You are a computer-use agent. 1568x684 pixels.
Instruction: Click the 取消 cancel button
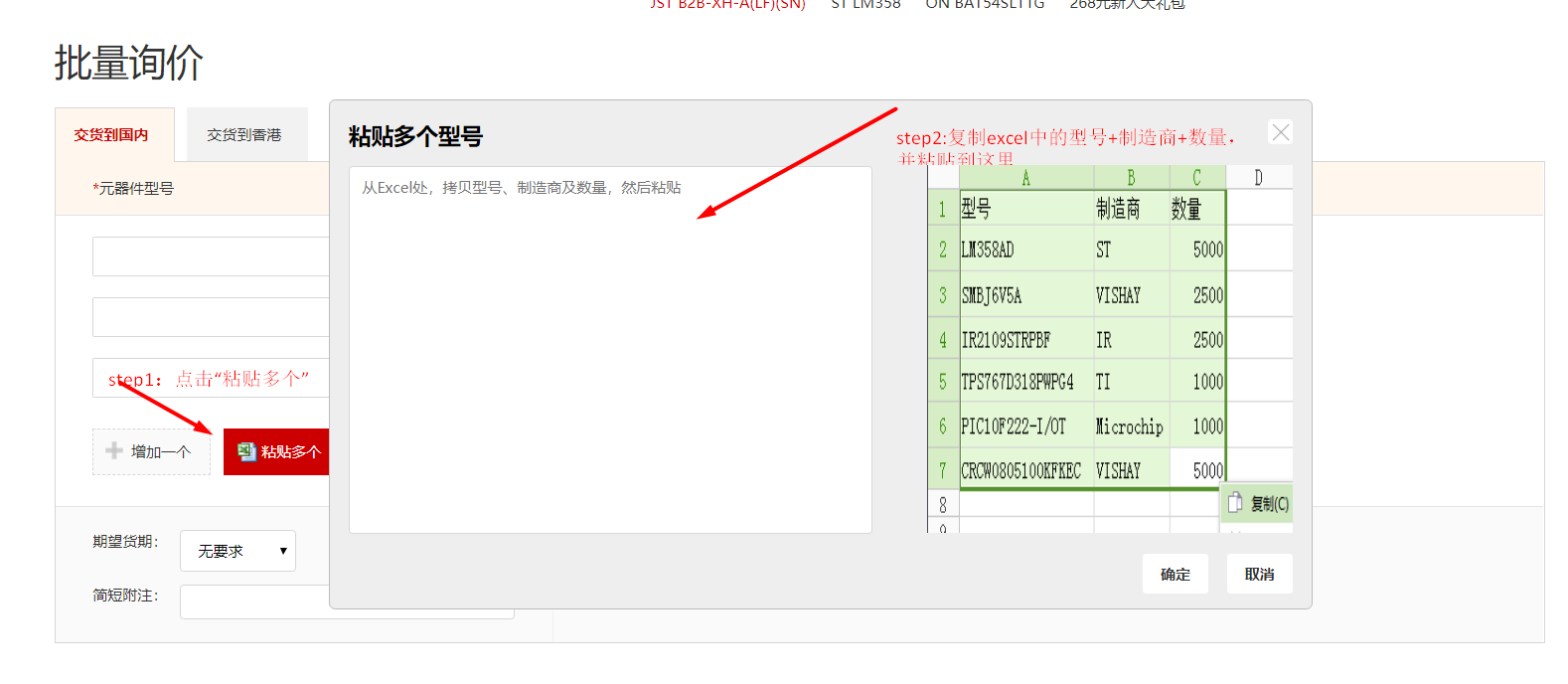click(x=1259, y=574)
